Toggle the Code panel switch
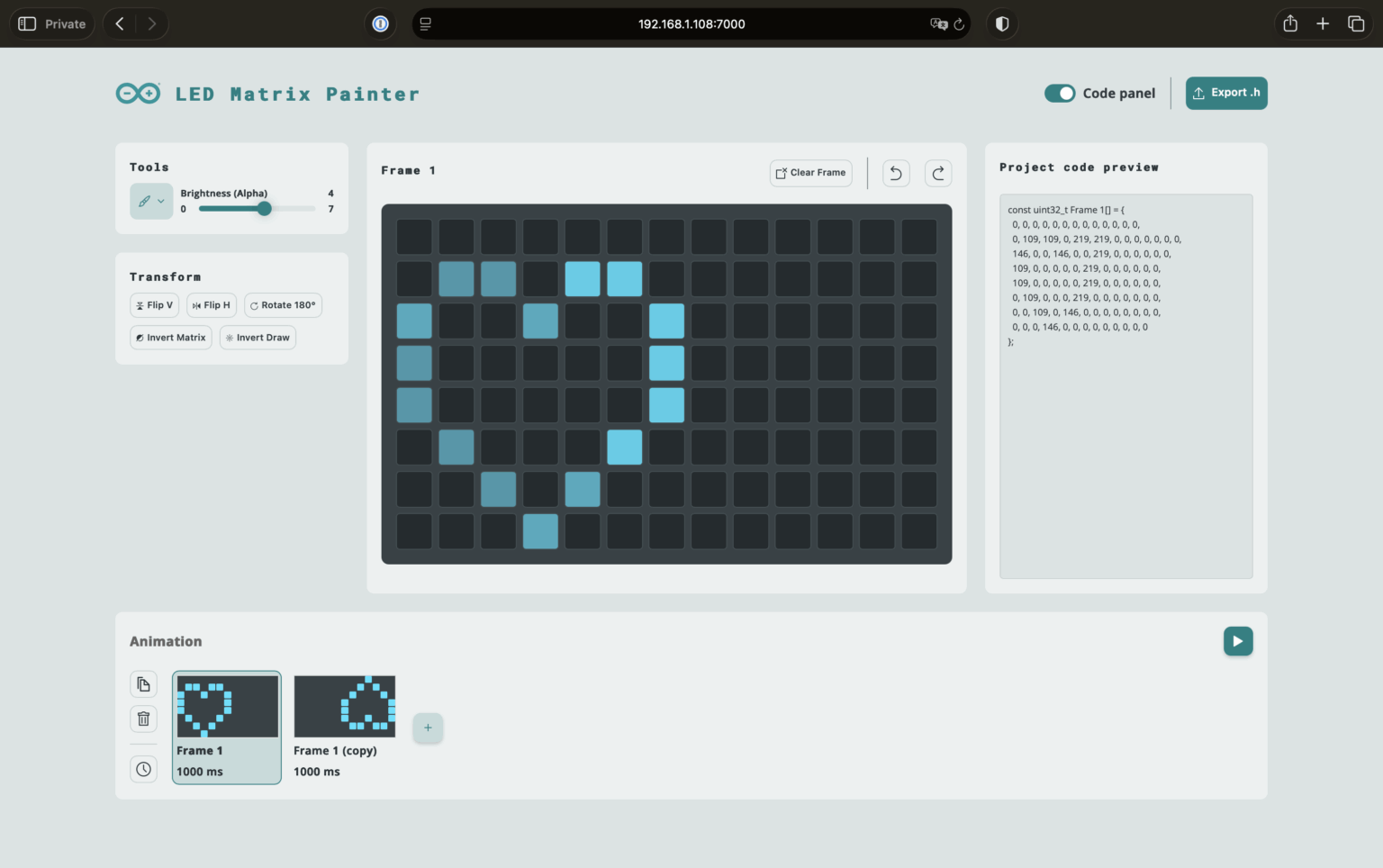 1060,93
